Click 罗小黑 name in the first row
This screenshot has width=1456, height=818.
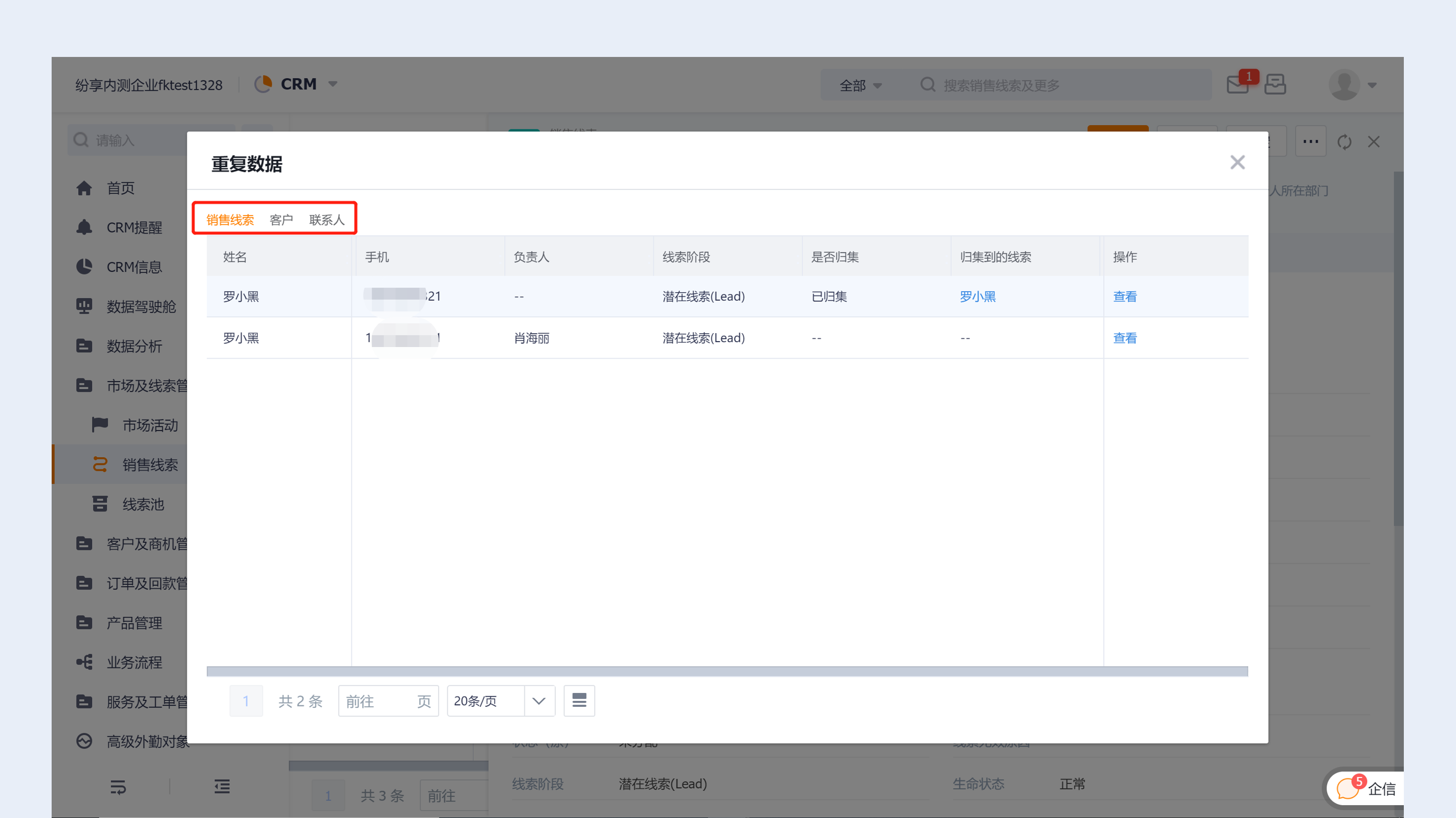(241, 296)
